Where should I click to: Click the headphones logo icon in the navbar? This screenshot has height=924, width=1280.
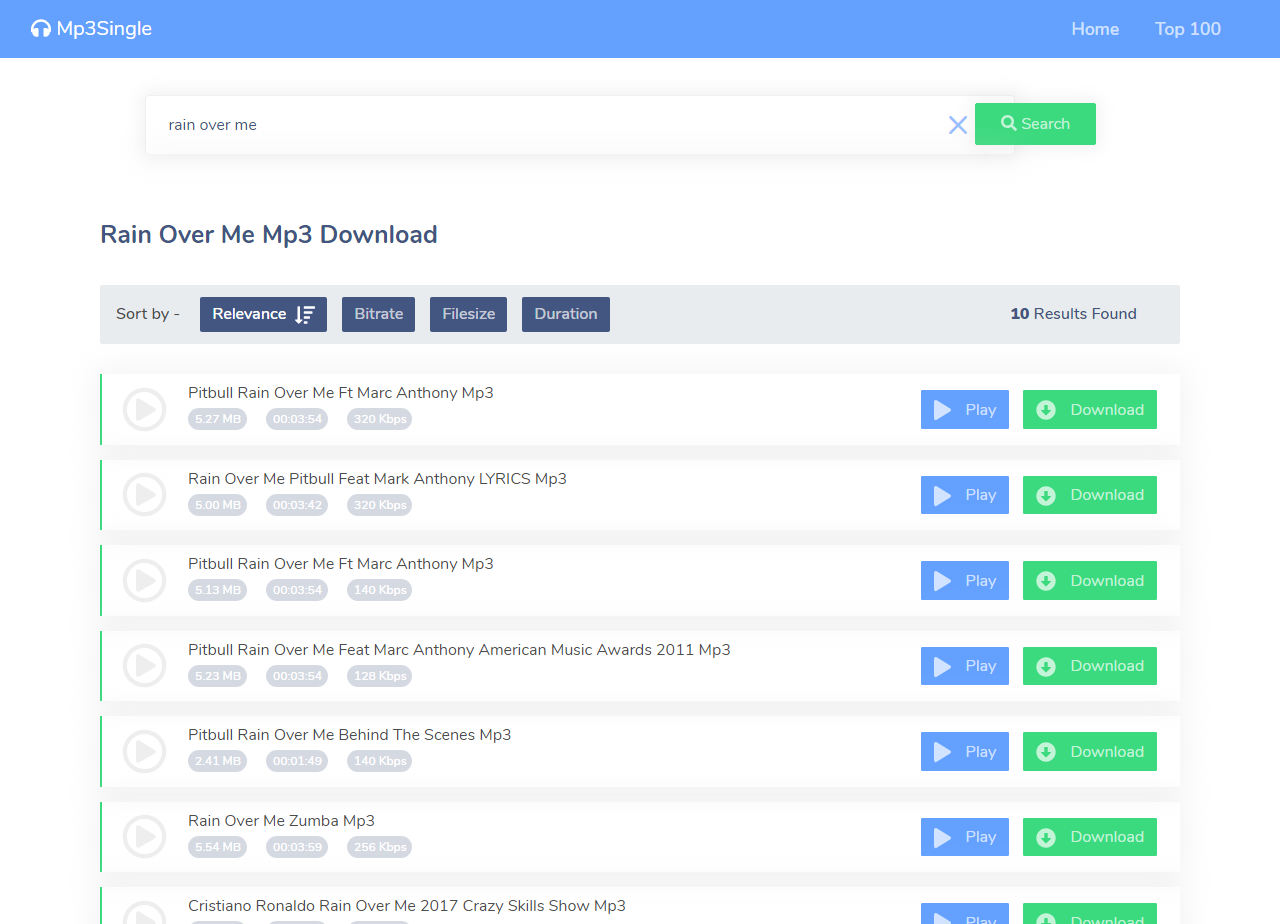click(x=40, y=28)
